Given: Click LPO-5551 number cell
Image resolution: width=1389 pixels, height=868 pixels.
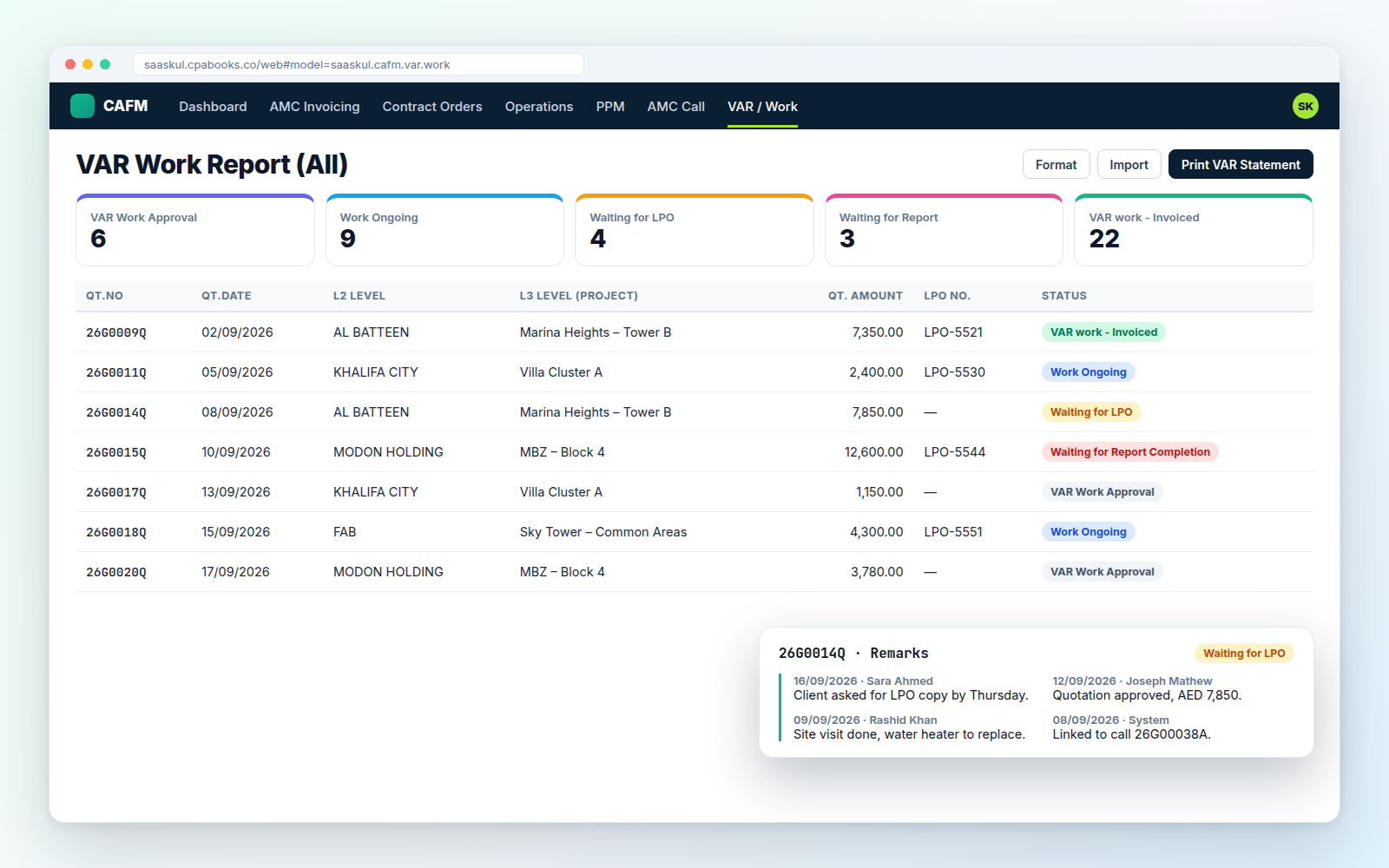Looking at the screenshot, I should 953,532.
